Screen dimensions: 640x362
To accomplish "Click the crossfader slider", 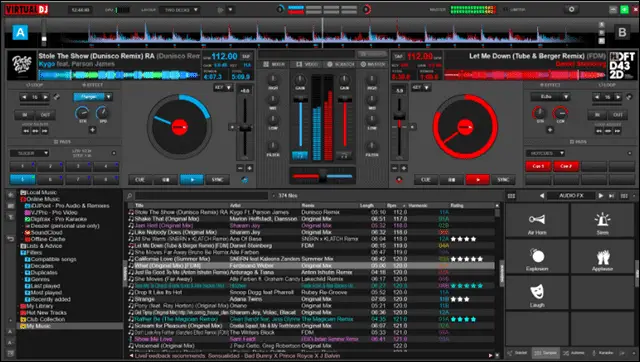I will point(322,176).
